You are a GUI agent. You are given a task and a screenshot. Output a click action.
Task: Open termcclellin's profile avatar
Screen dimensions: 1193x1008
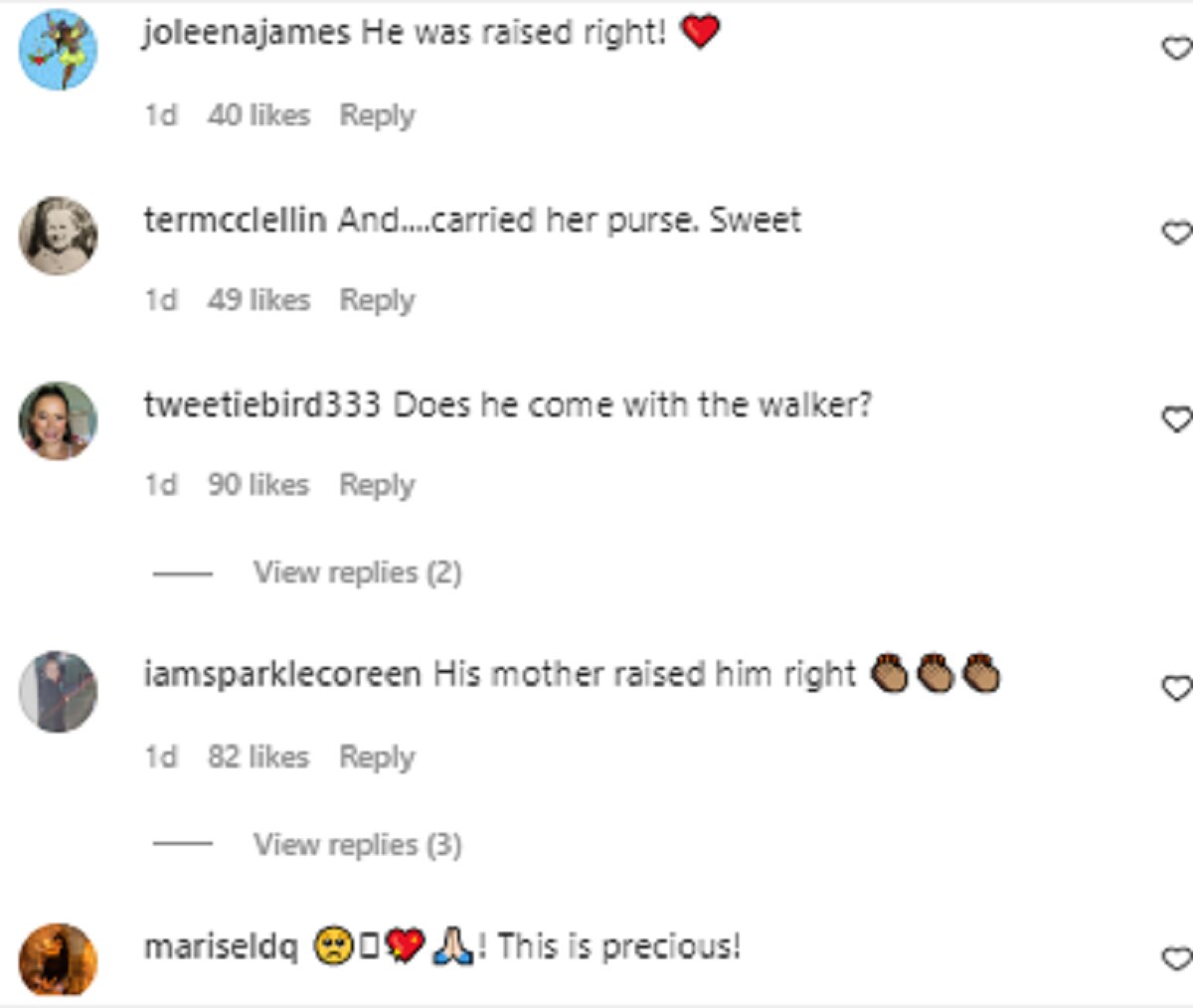(x=59, y=236)
